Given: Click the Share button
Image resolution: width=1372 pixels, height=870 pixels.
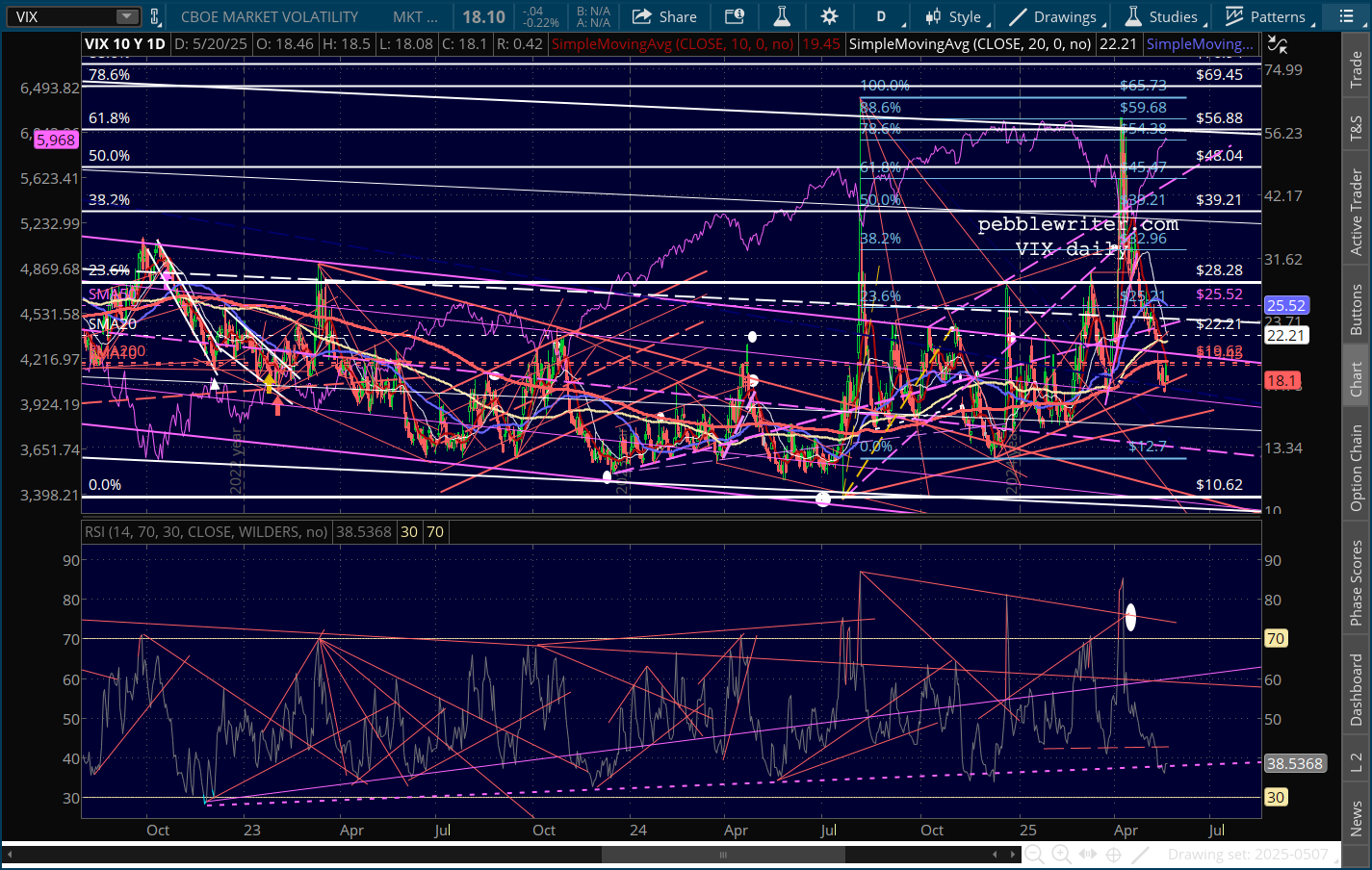Looking at the screenshot, I should point(665,16).
